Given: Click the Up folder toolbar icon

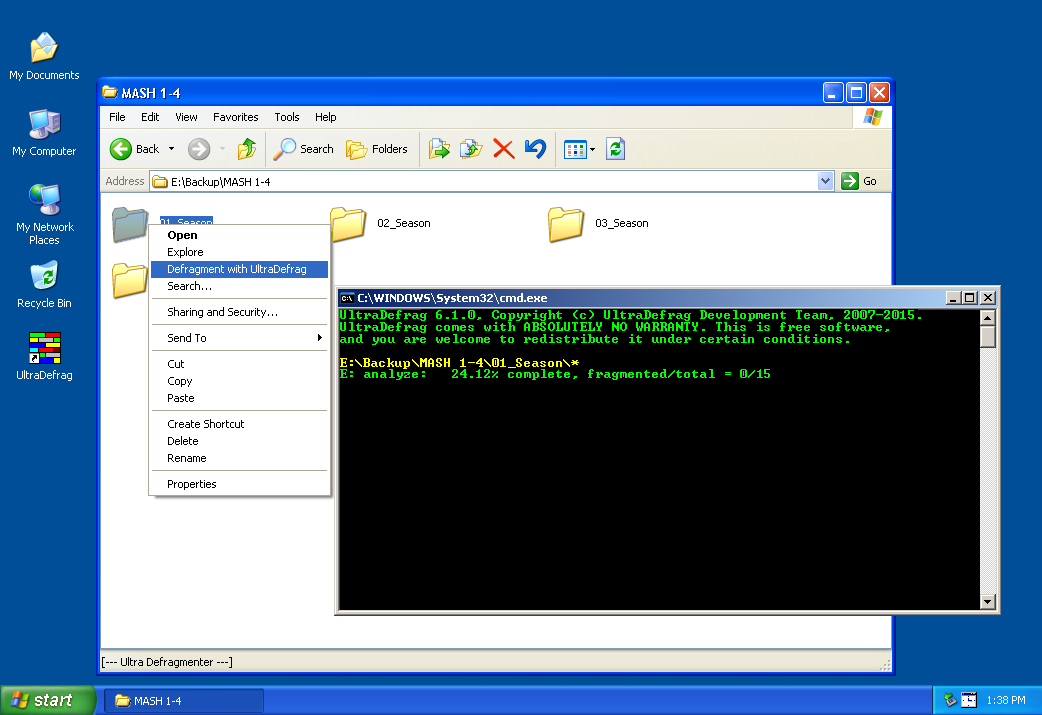Looking at the screenshot, I should coord(246,149).
